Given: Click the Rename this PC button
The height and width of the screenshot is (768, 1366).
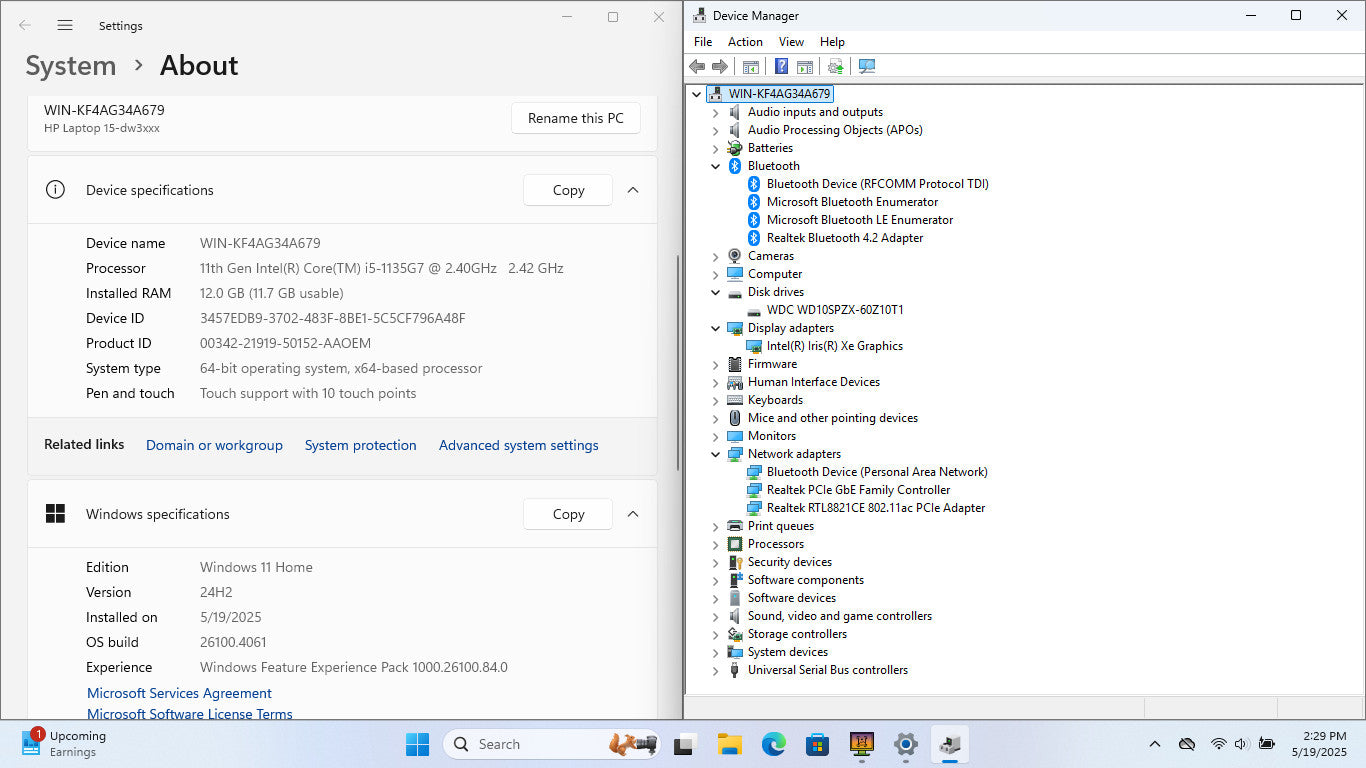Looking at the screenshot, I should pyautogui.click(x=575, y=118).
